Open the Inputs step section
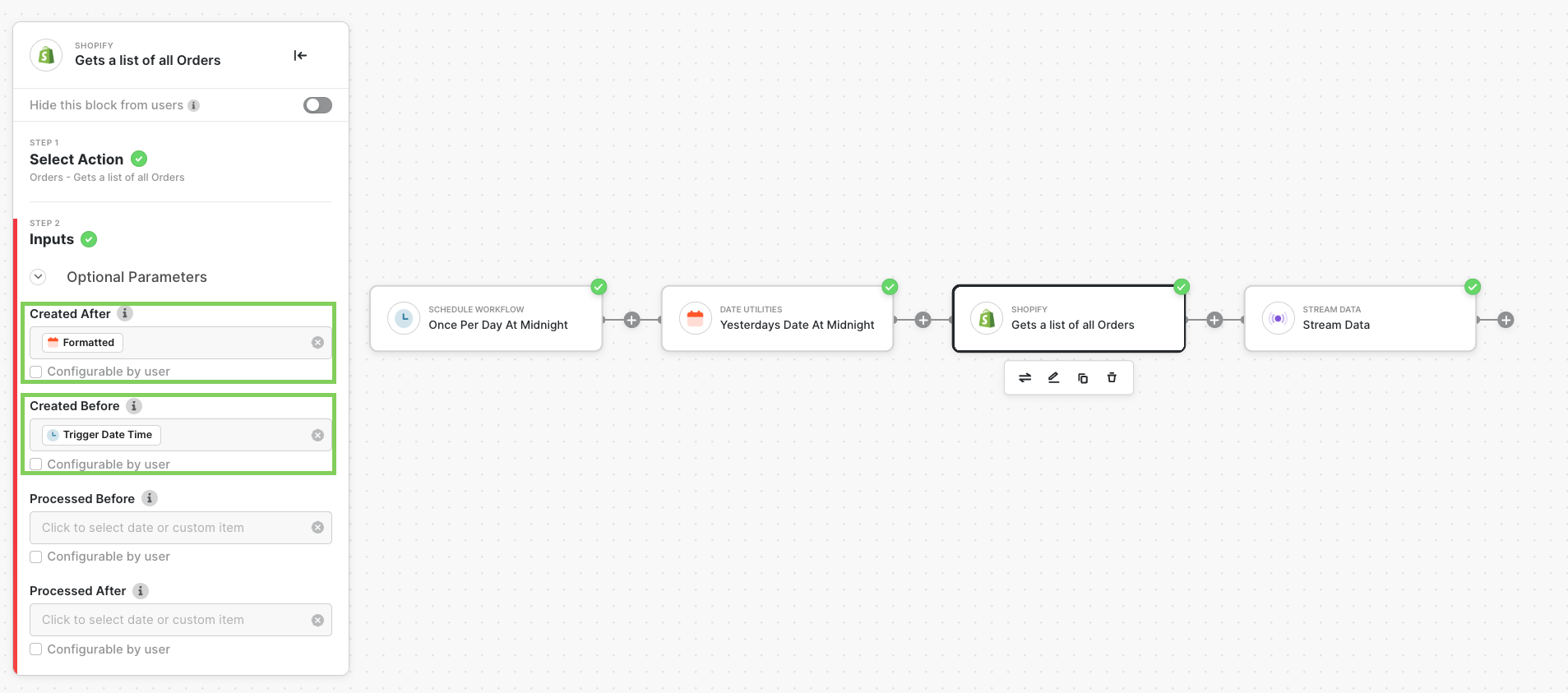 tap(52, 239)
